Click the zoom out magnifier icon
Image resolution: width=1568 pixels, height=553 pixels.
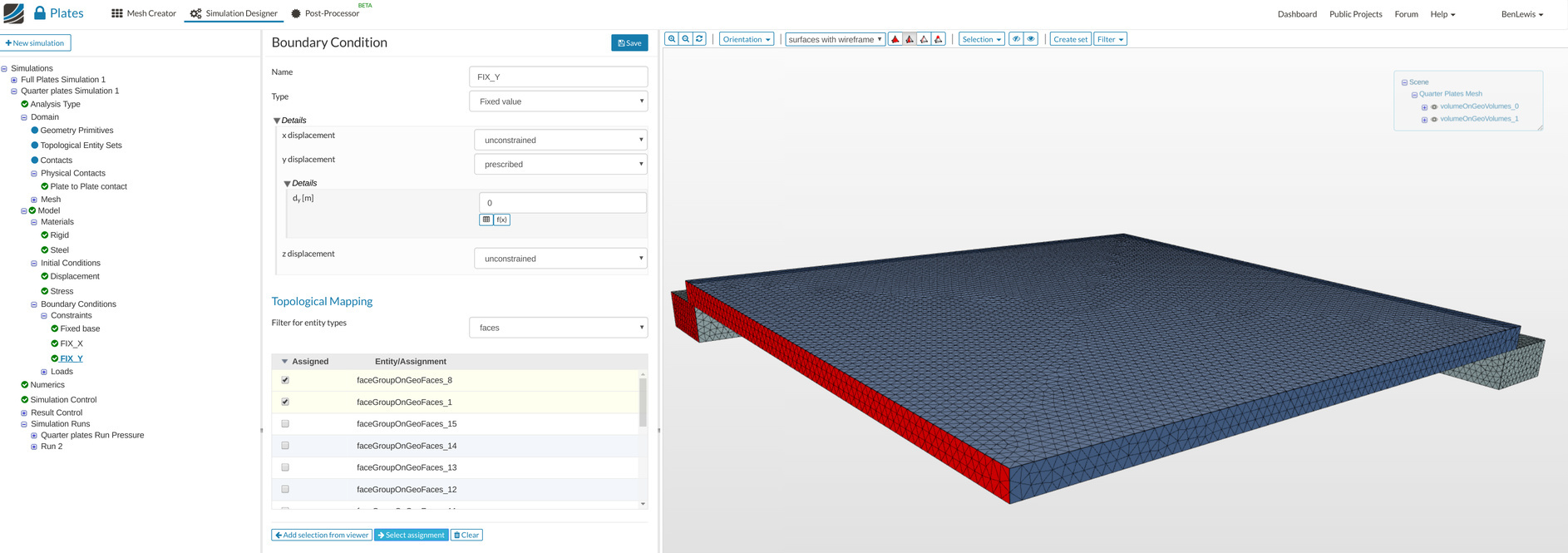(686, 39)
